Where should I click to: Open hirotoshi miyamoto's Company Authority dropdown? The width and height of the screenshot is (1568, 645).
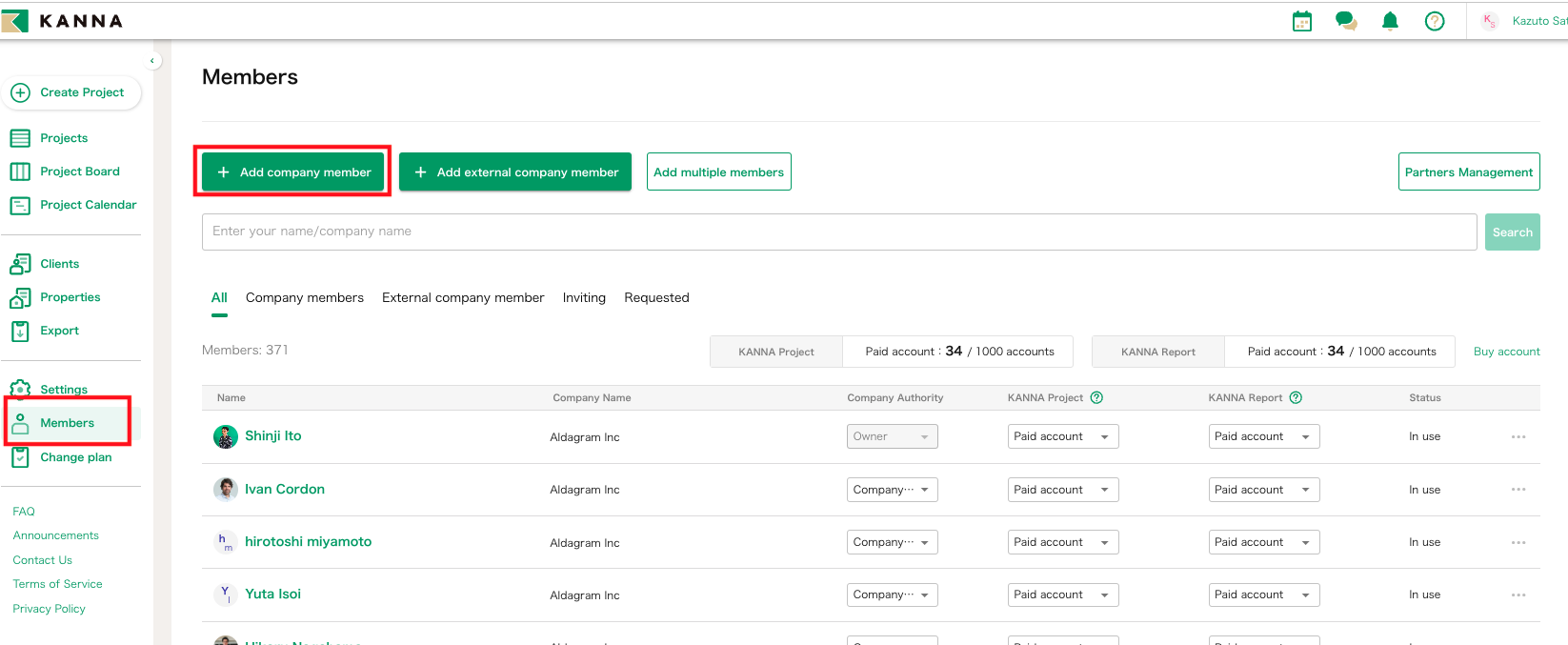892,542
